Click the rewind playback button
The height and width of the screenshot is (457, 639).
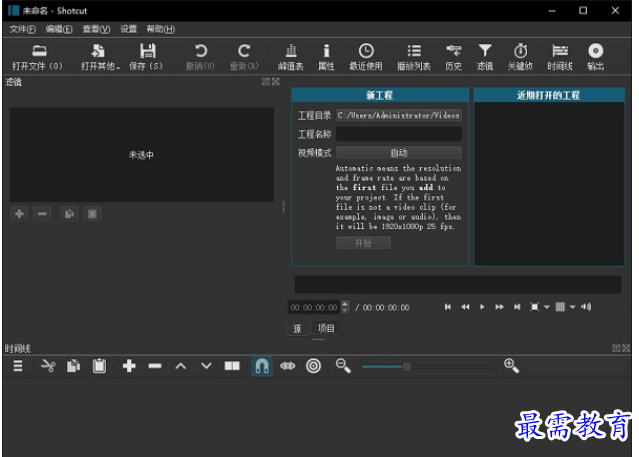(465, 307)
